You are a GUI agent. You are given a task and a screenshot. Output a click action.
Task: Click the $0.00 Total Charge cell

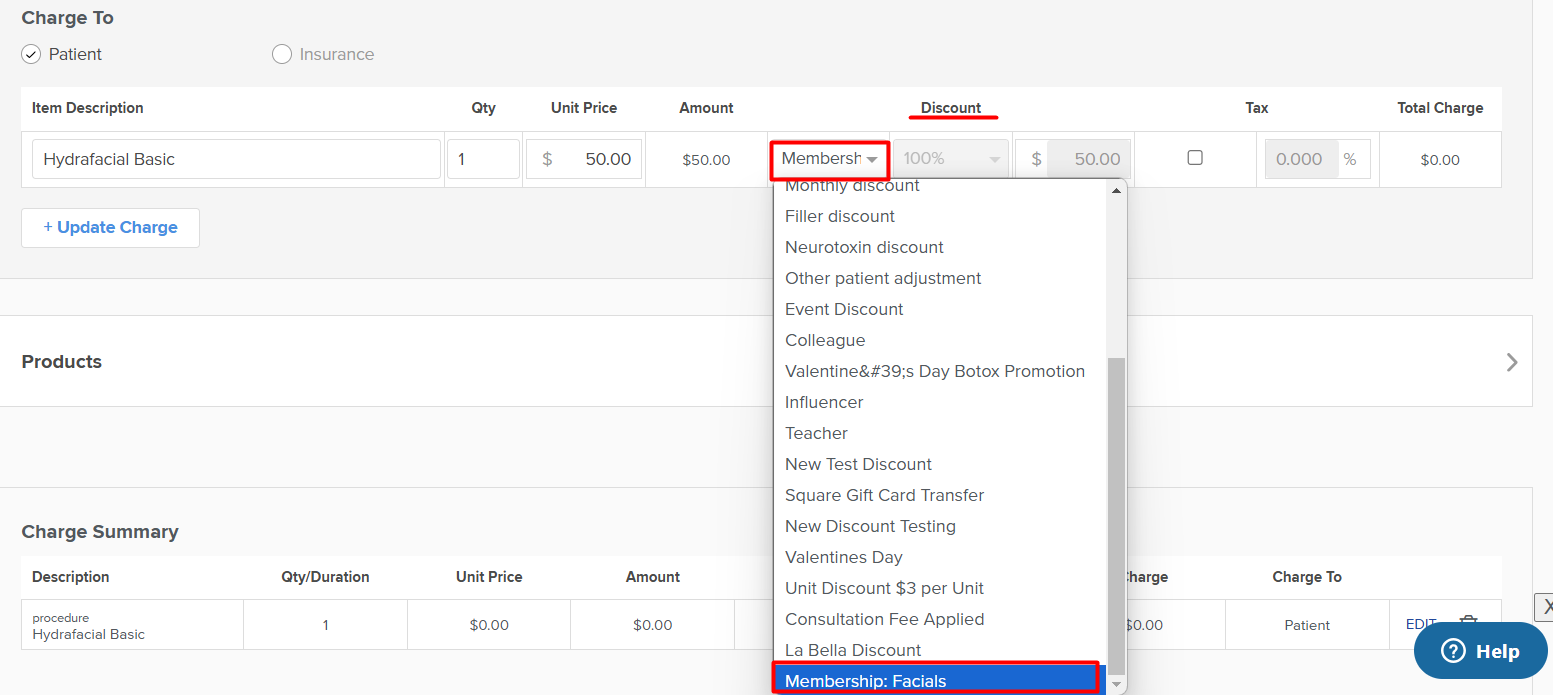point(1440,160)
